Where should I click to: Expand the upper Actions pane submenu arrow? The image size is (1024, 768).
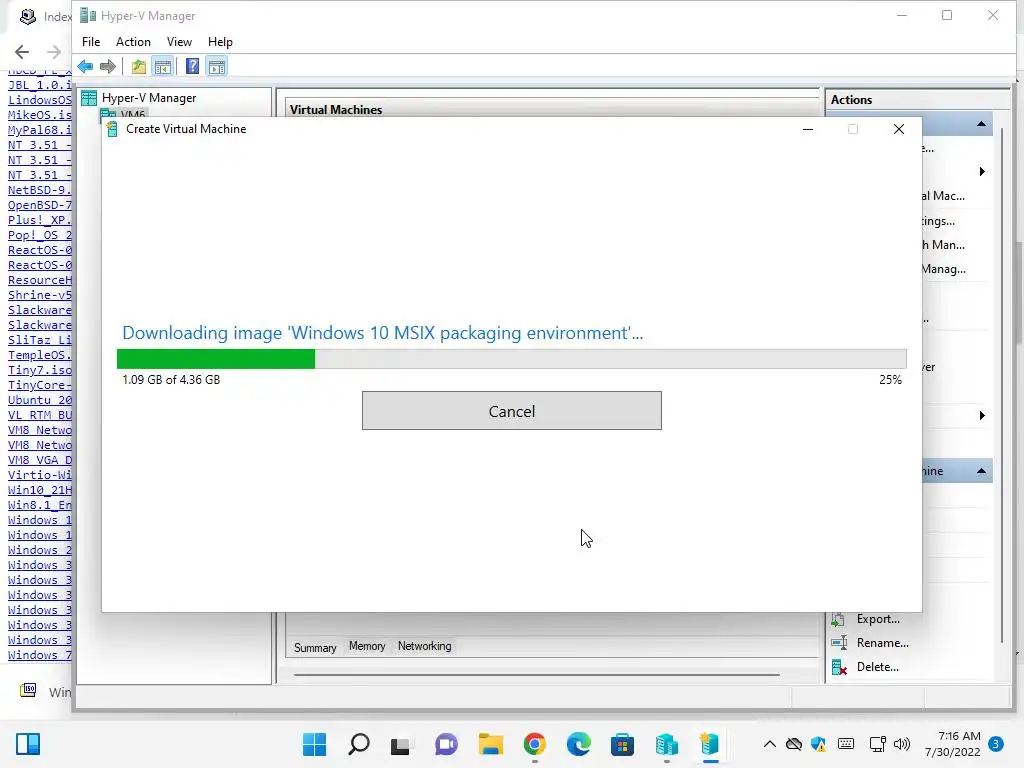(982, 172)
